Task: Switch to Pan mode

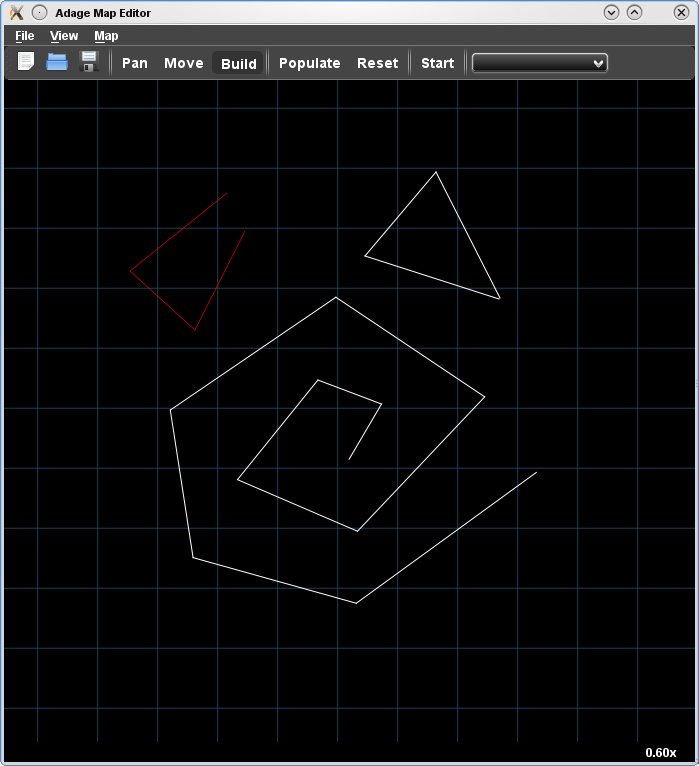Action: click(134, 63)
